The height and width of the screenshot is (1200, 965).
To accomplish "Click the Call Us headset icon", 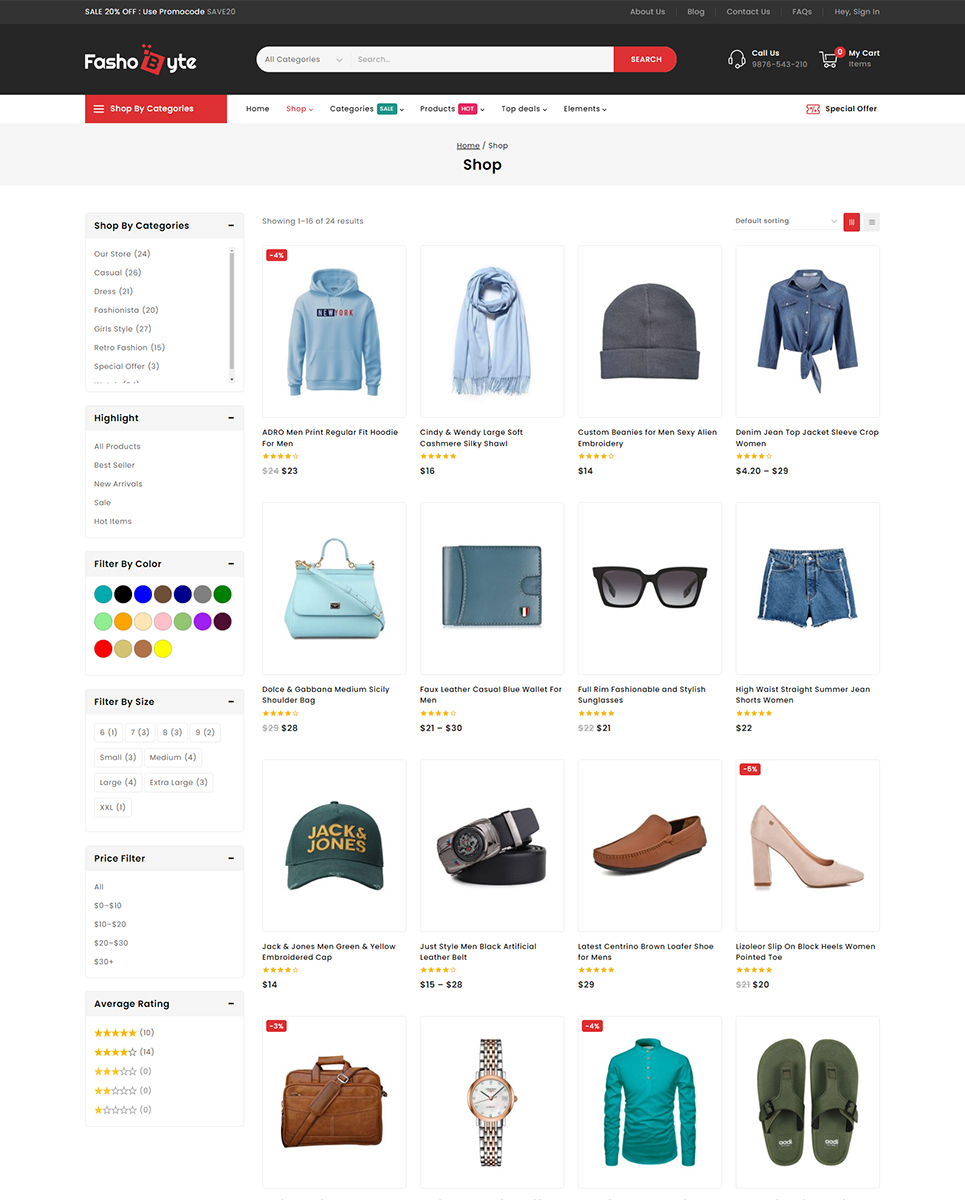I will point(736,59).
